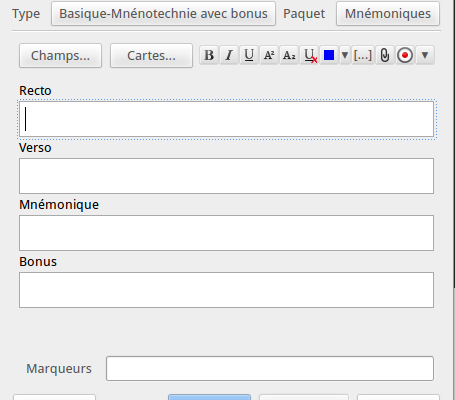The width and height of the screenshot is (455, 400).
Task: Focus the Bonus field
Action: click(226, 290)
